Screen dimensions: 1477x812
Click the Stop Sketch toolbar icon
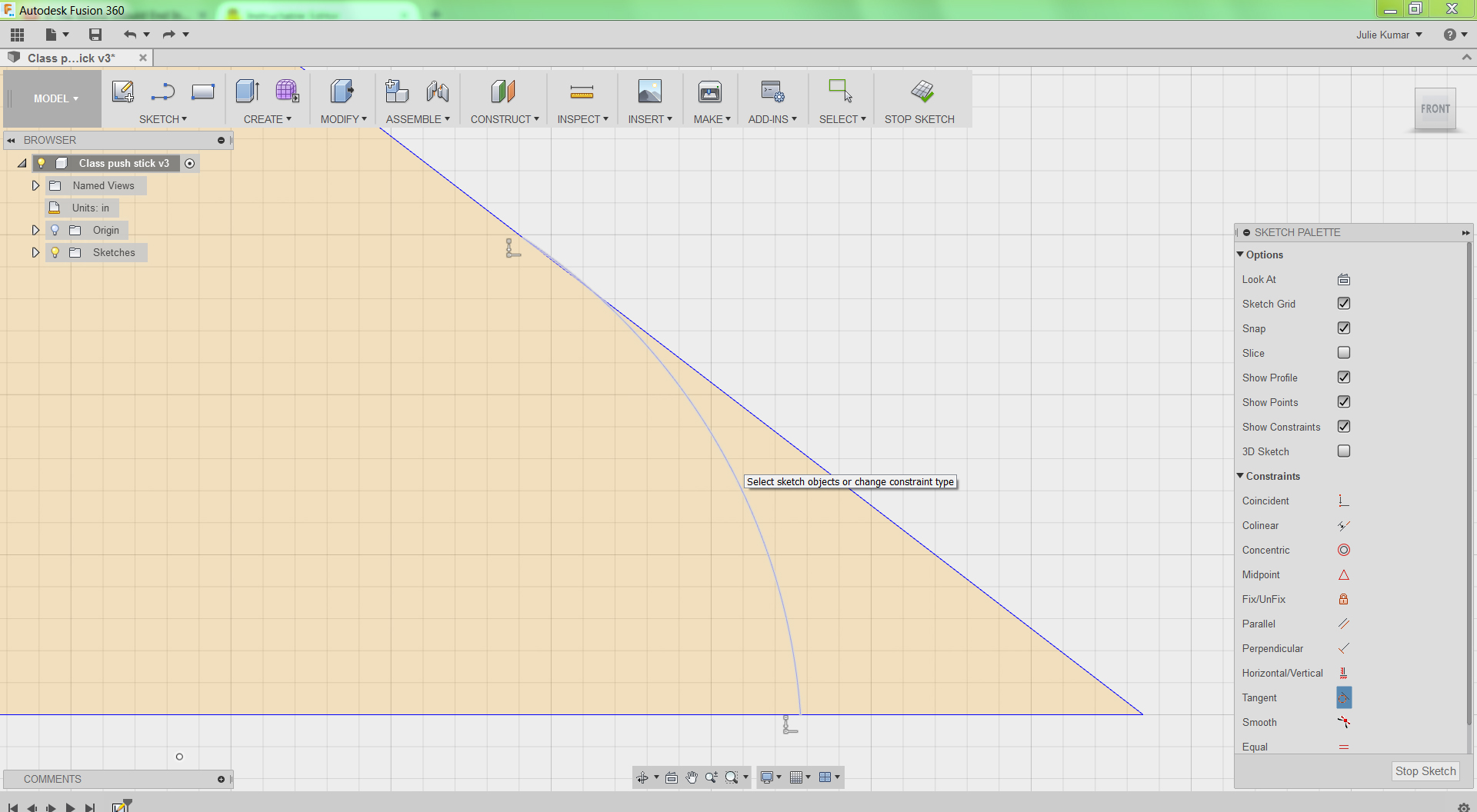[x=922, y=92]
